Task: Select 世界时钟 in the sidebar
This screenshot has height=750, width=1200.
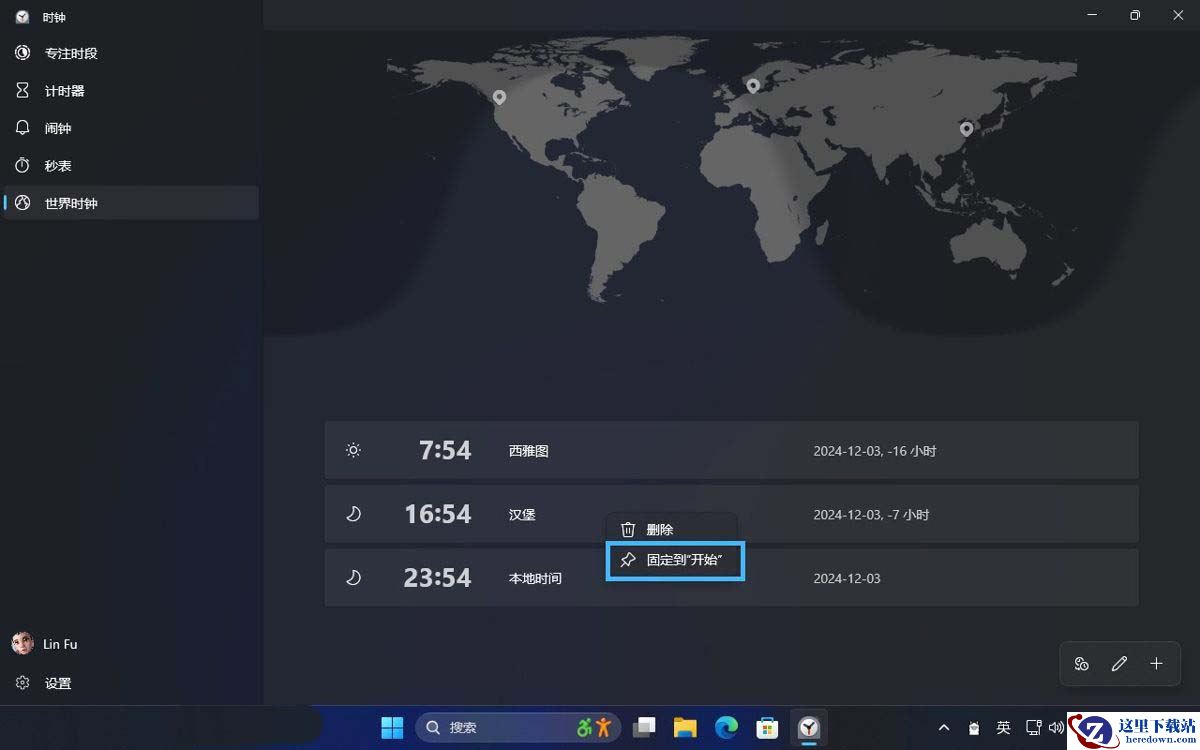Action: [x=70, y=203]
